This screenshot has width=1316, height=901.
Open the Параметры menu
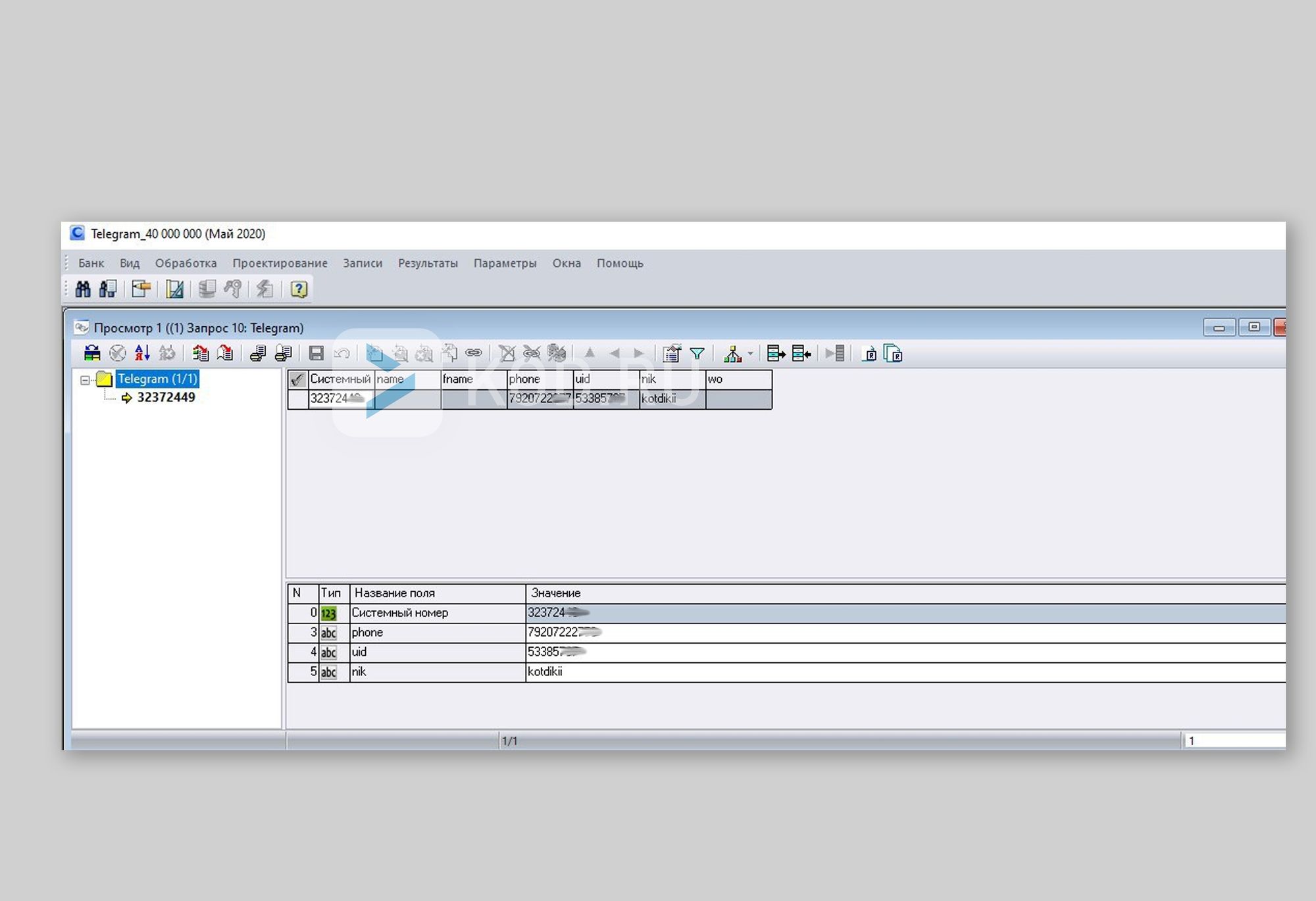[505, 263]
